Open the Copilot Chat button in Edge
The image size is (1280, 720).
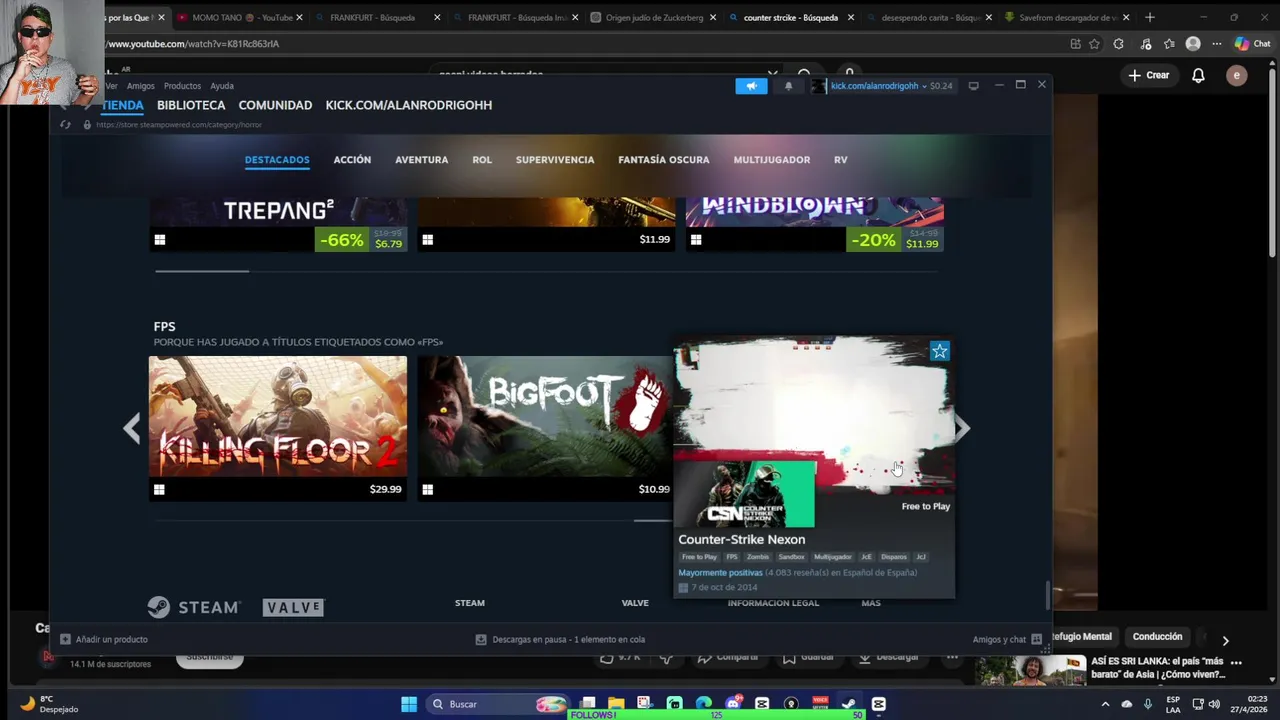[x=1253, y=44]
